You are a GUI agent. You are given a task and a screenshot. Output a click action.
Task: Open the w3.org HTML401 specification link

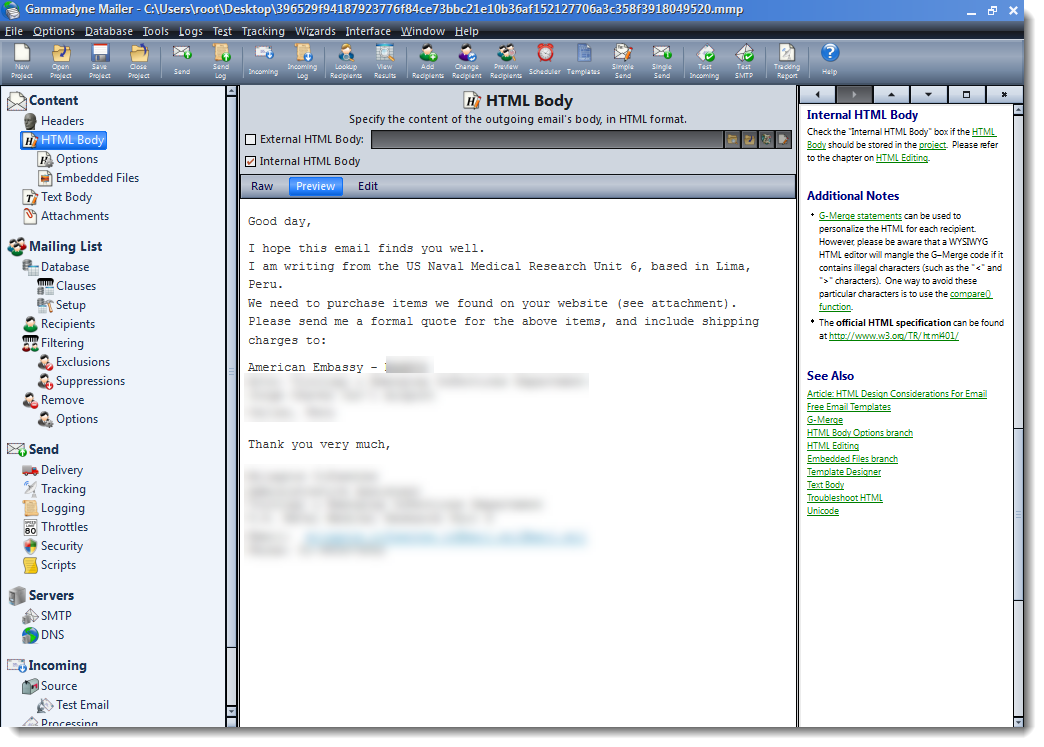point(894,336)
